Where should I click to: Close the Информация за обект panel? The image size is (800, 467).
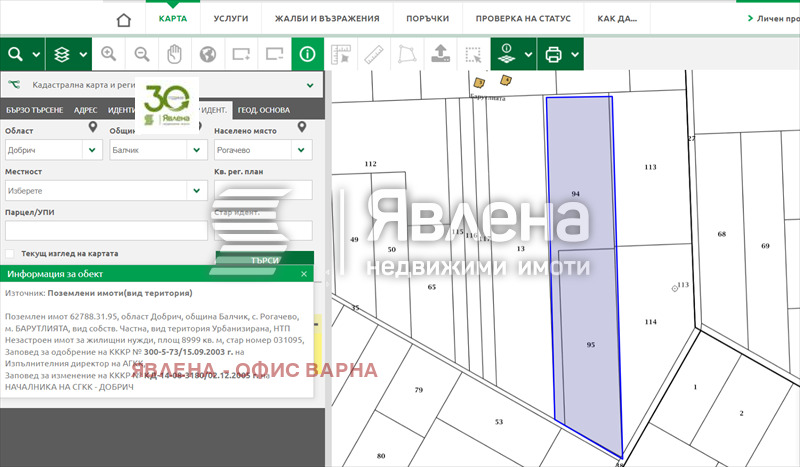(304, 273)
